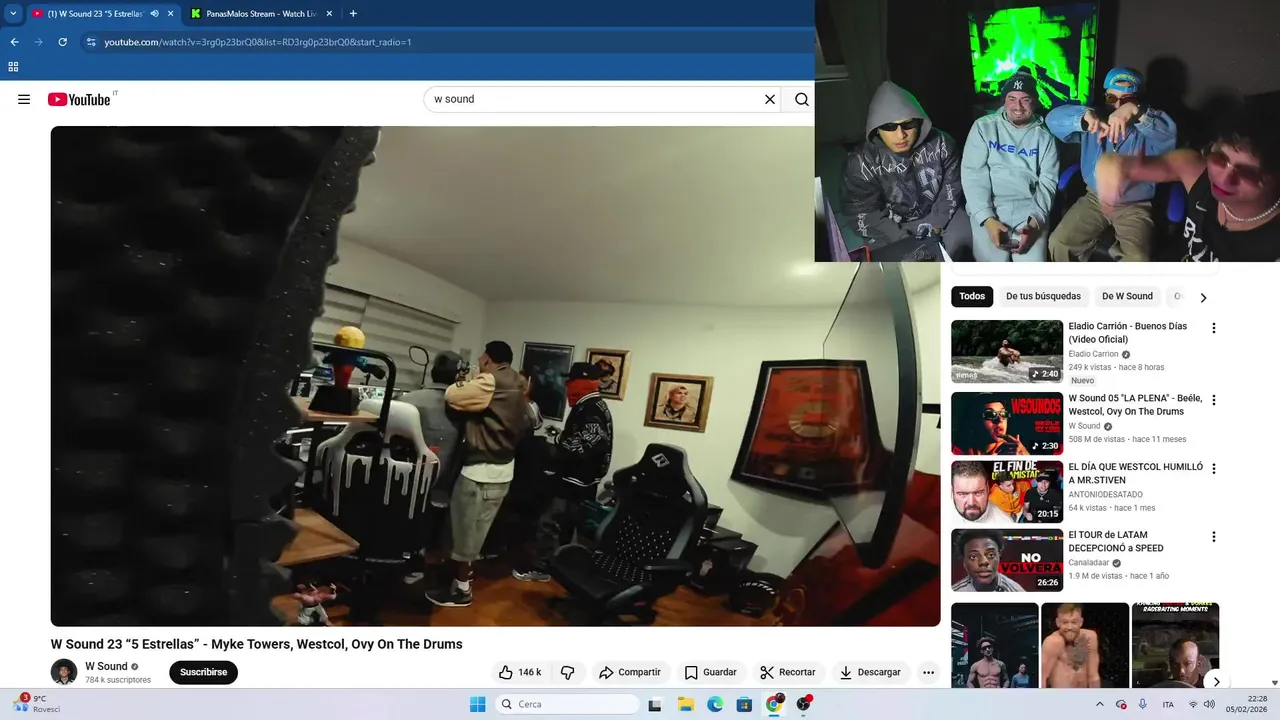
Task: Open 'El TOUR de LATAM' video thumbnail
Action: 1007,560
